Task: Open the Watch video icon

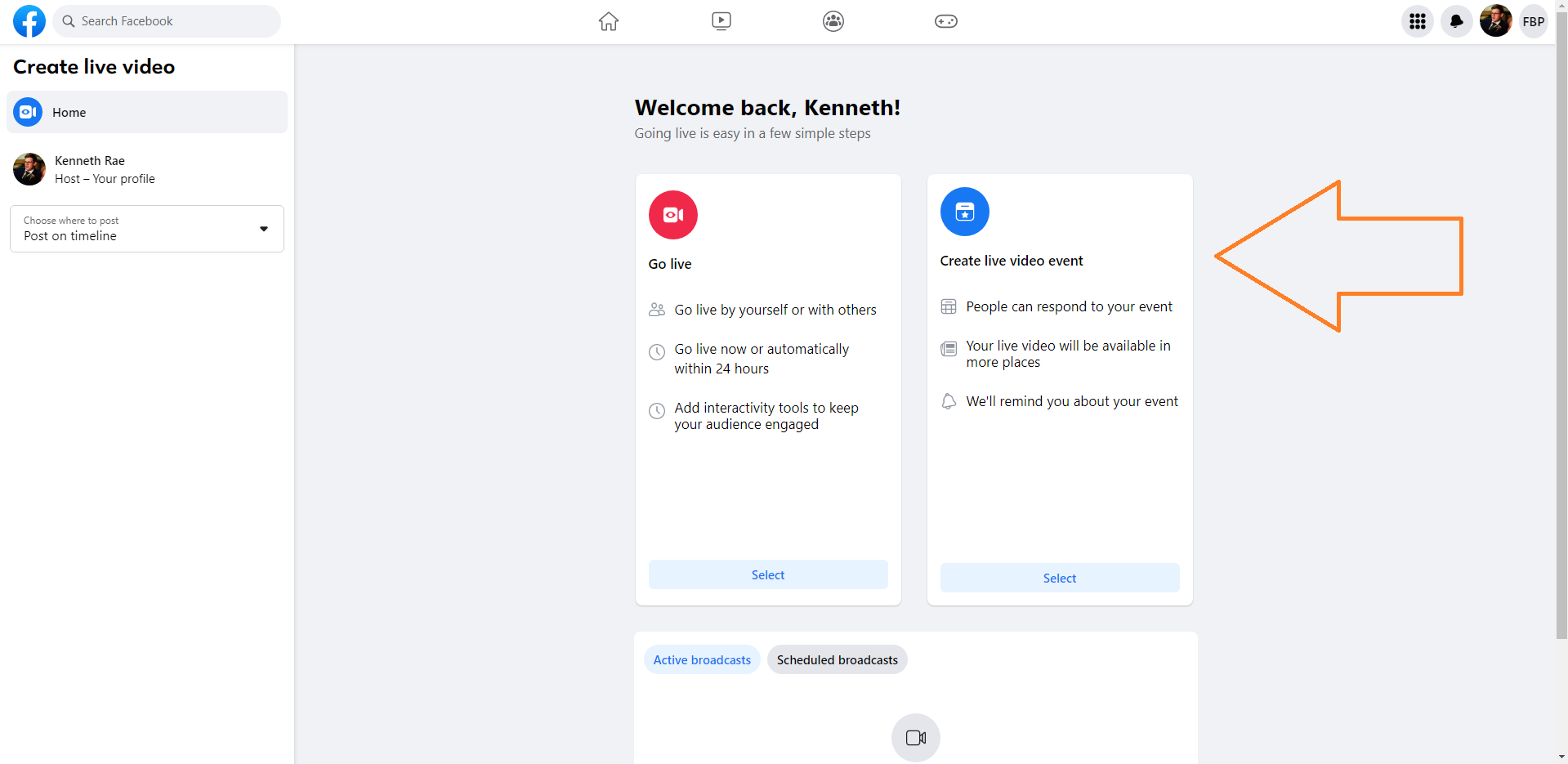Action: (721, 21)
